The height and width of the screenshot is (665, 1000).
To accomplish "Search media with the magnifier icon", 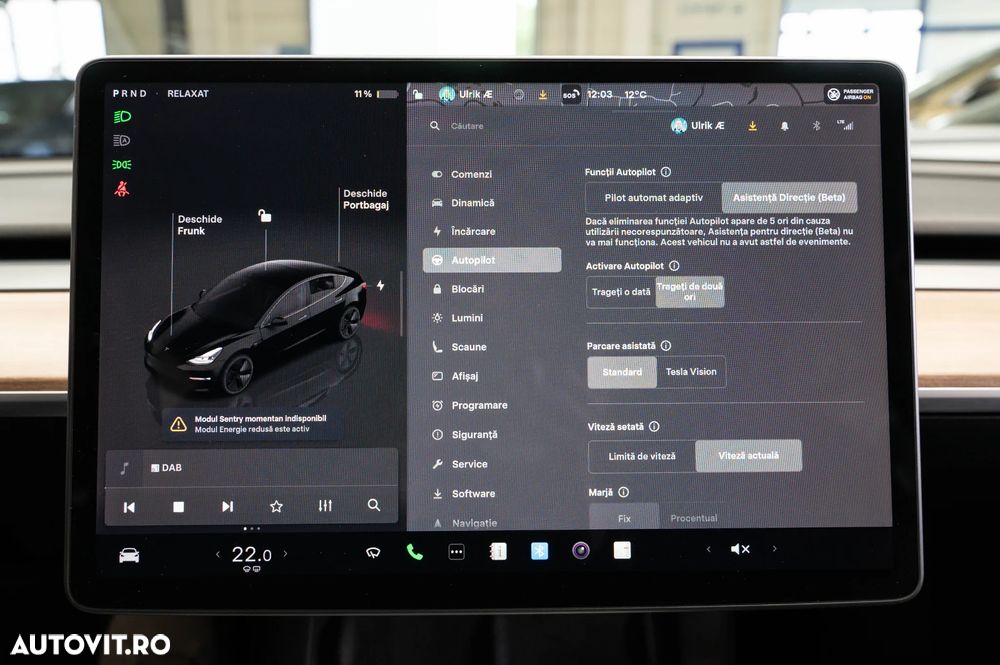I will (x=374, y=505).
